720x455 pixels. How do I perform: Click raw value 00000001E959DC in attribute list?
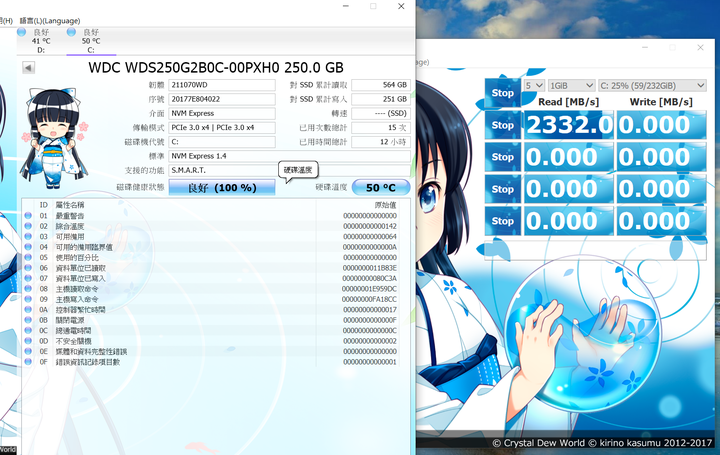[x=369, y=289]
